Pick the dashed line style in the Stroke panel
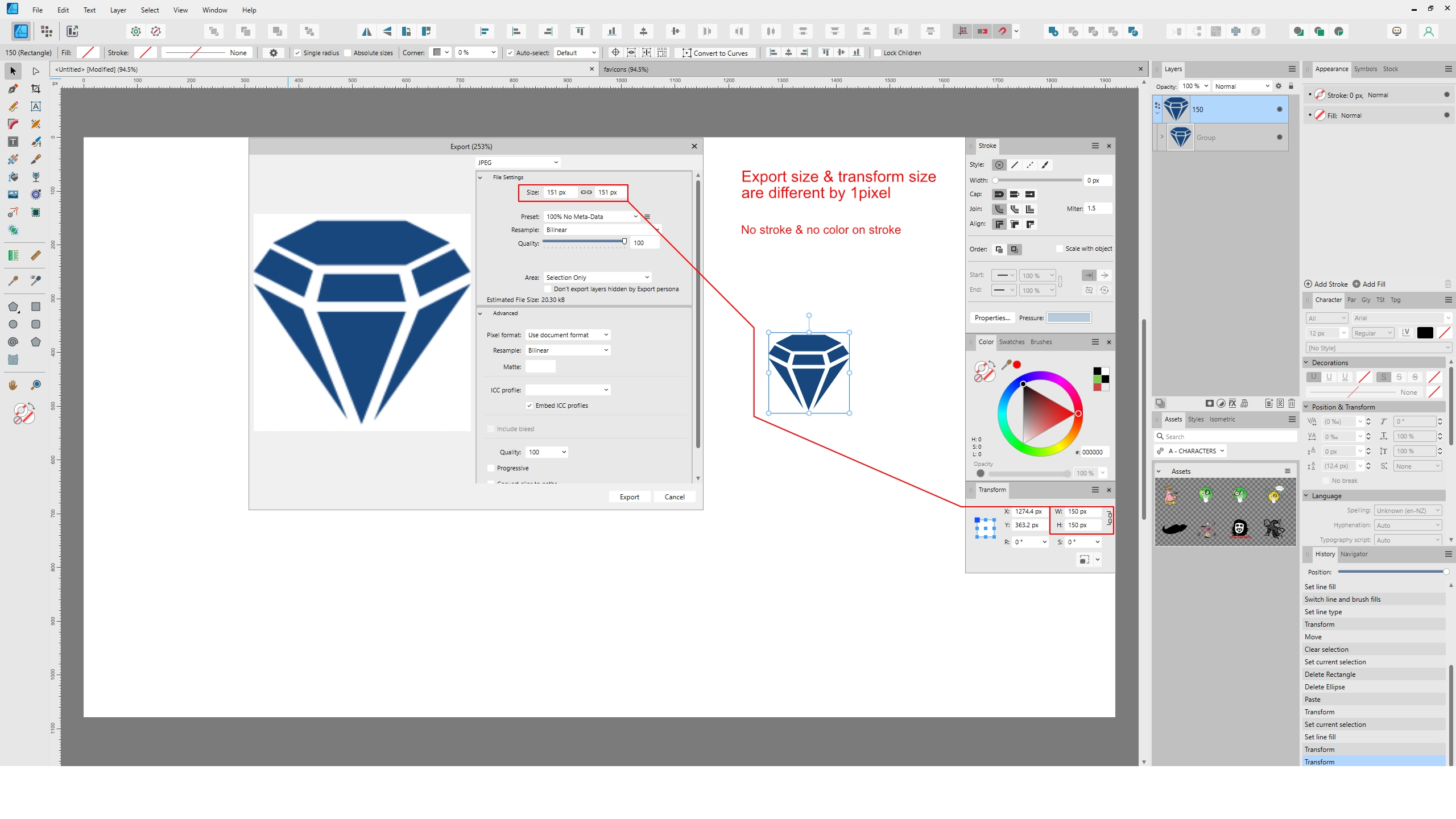 1030,165
